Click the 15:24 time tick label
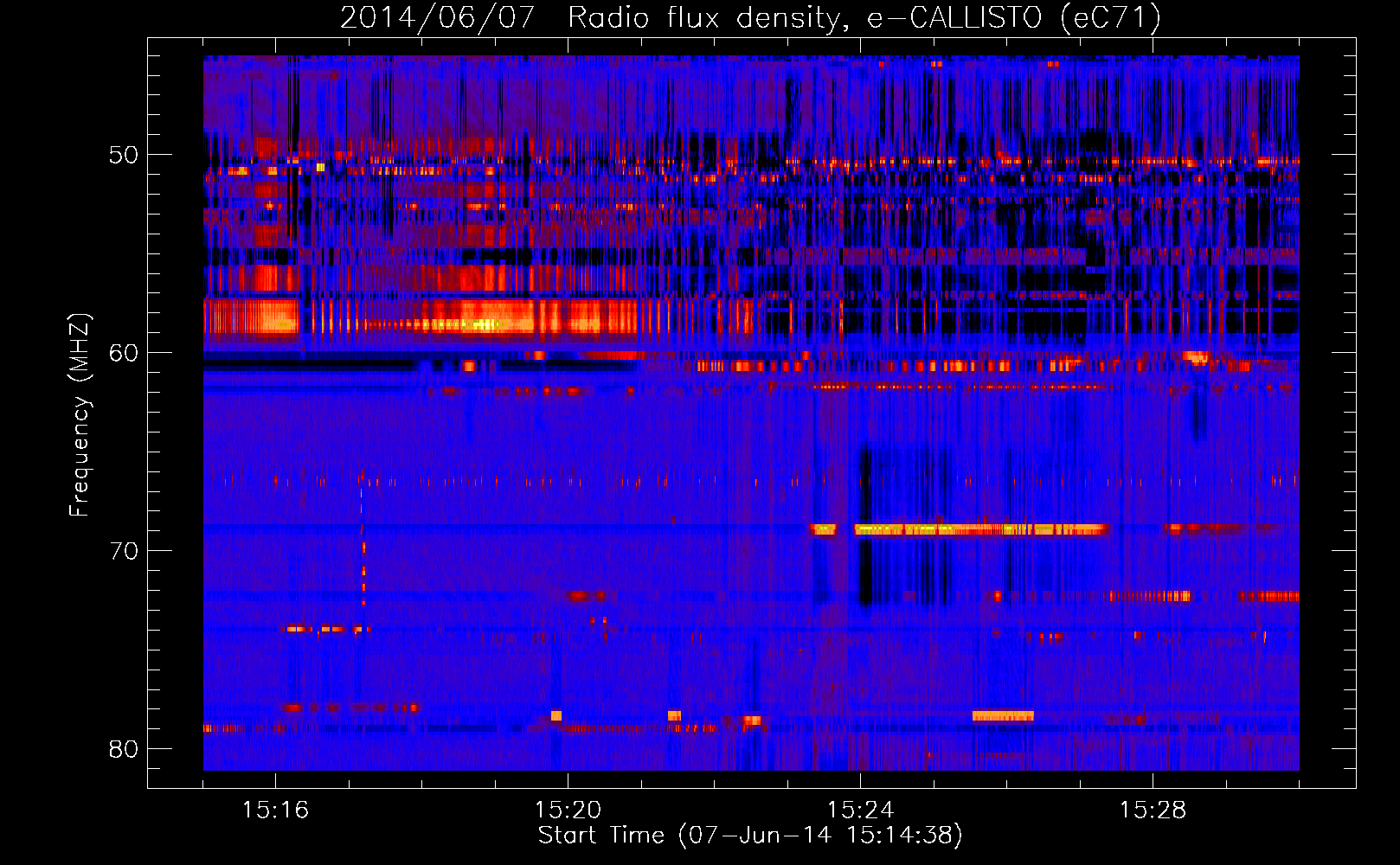 tap(860, 811)
